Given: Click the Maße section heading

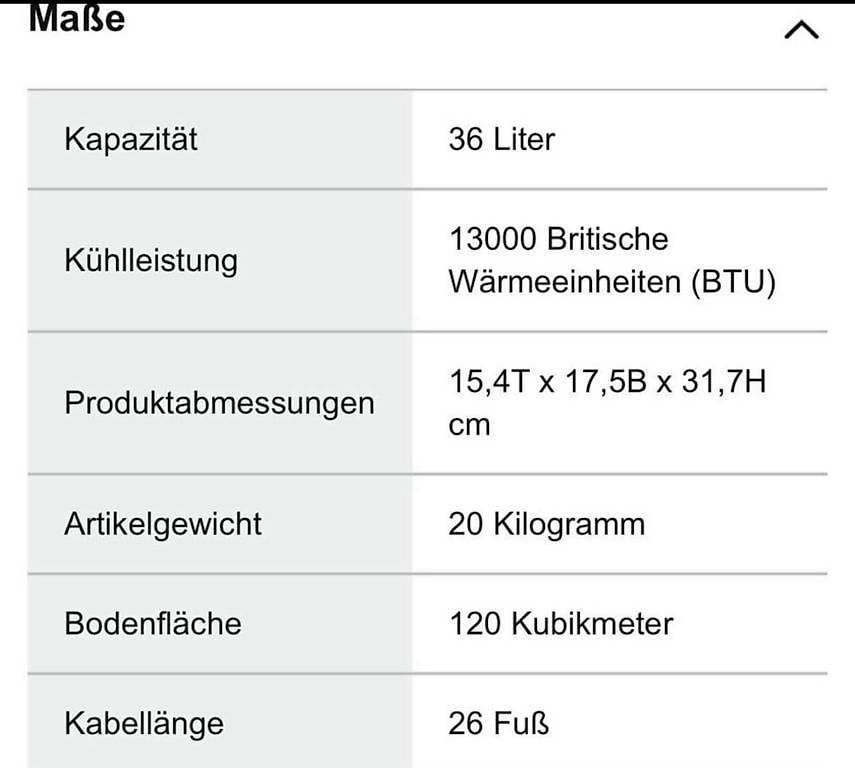Looking at the screenshot, I should (x=77, y=17).
